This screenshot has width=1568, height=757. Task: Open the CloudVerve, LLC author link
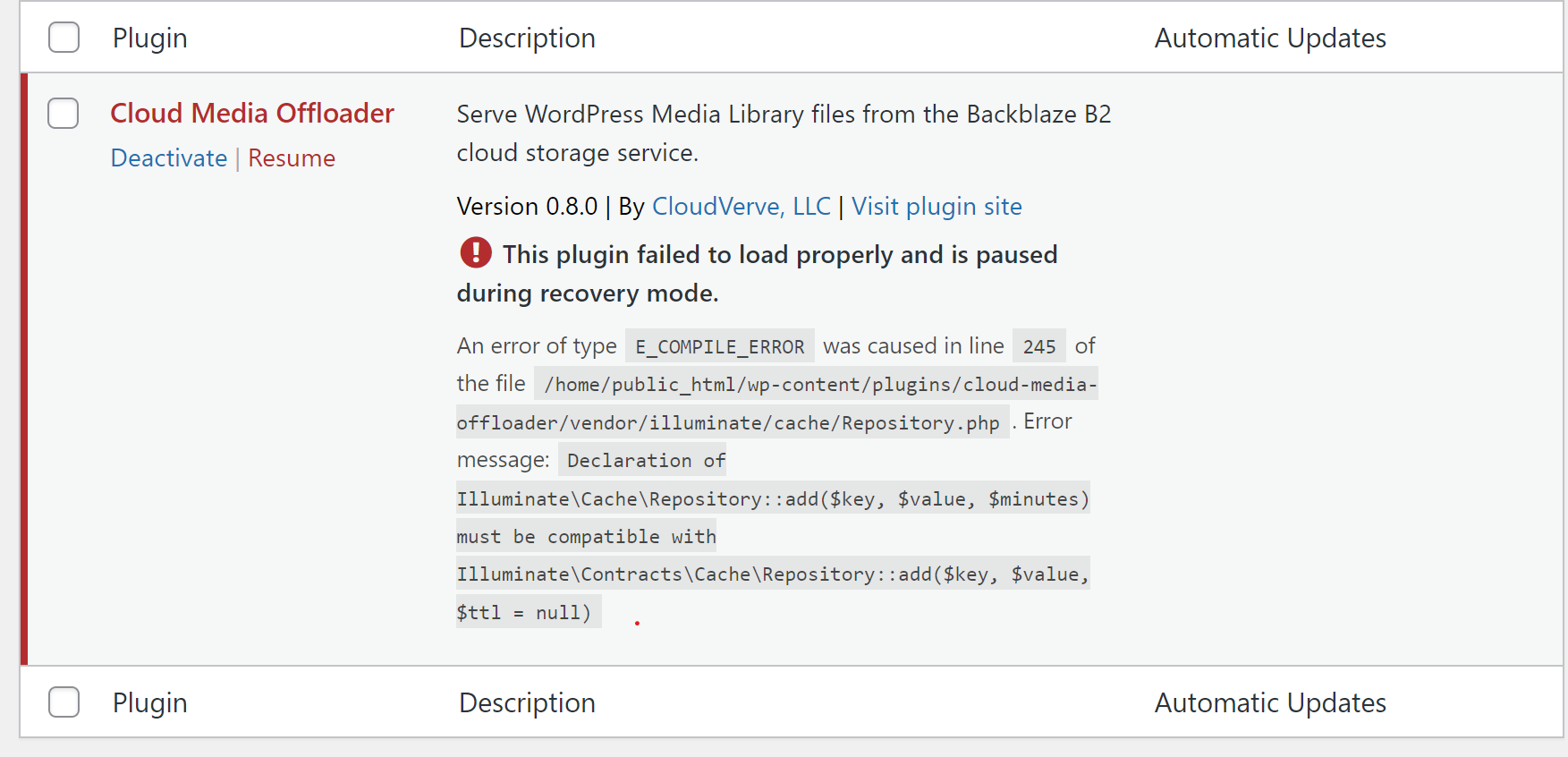point(742,207)
